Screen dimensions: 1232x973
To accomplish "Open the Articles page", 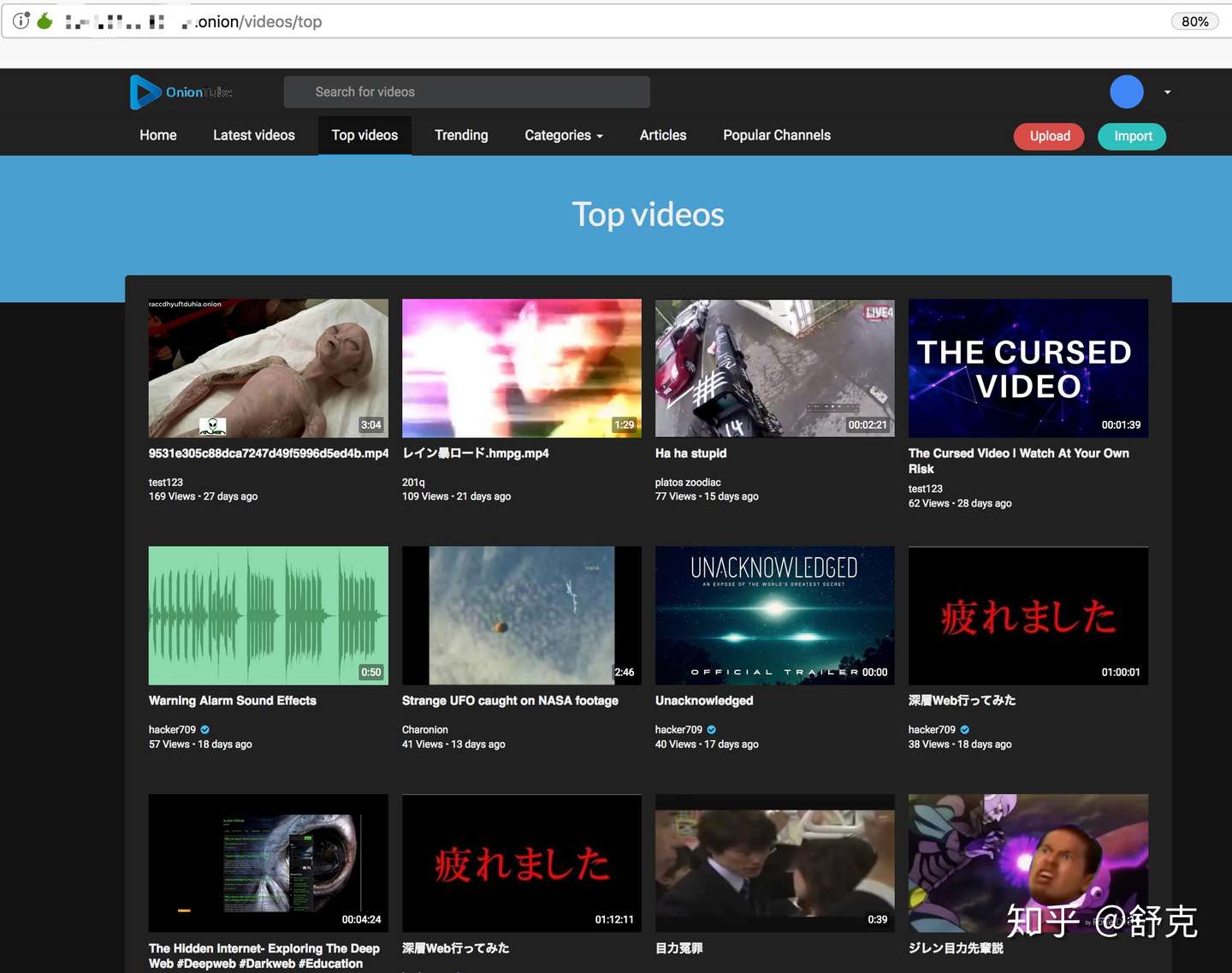I will click(663, 135).
